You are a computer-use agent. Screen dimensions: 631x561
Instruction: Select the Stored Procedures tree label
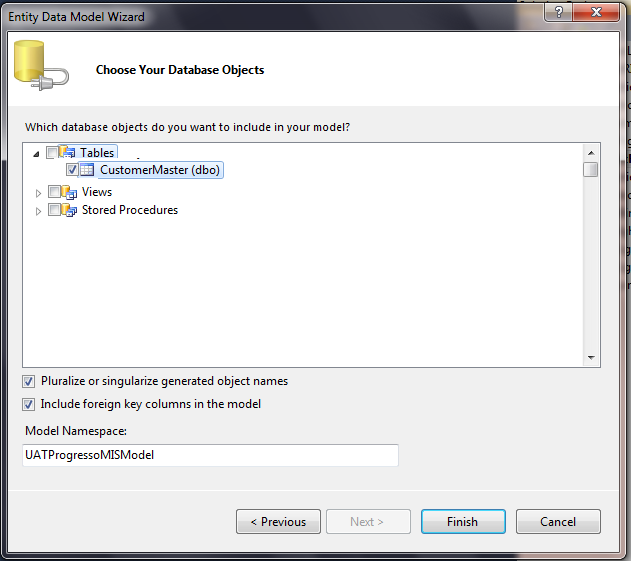(x=130, y=210)
